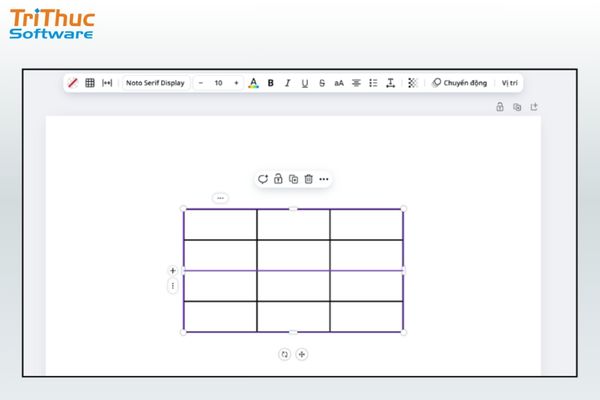Toggle italic formatting
This screenshot has width=600, height=400.
[287, 83]
